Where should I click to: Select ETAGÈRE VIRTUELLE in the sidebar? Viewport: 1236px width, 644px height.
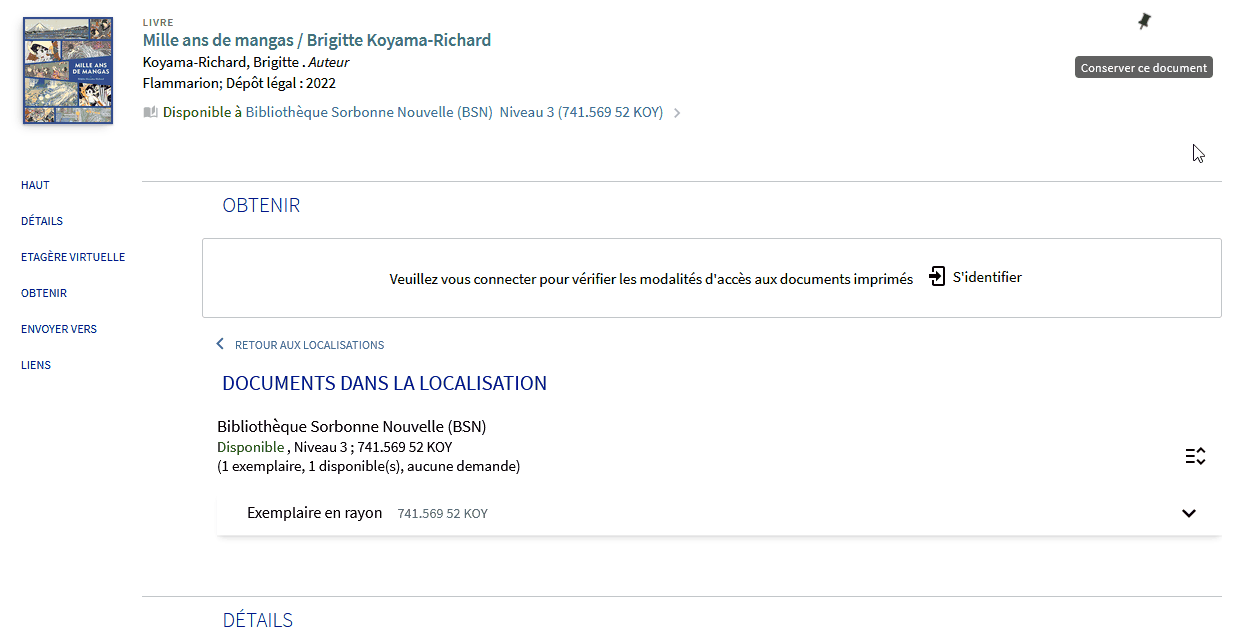pos(72,256)
